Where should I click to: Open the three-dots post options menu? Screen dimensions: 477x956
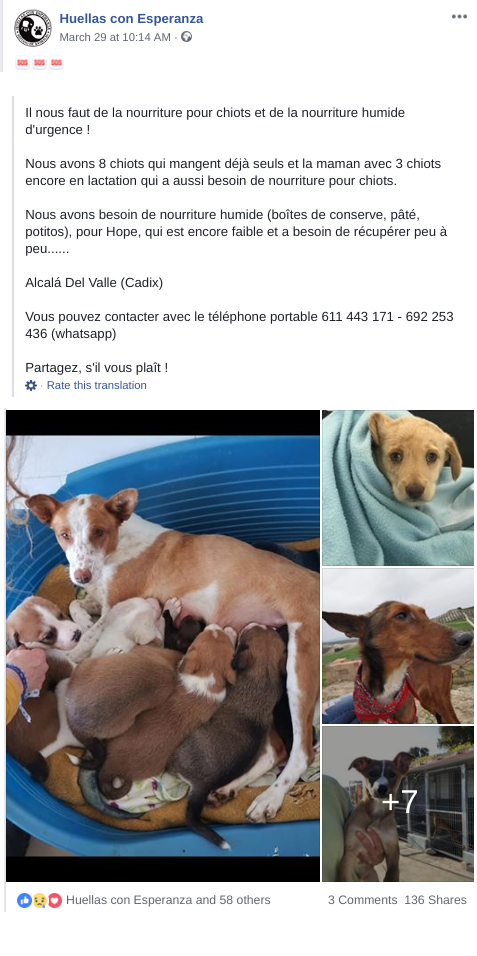point(459,17)
